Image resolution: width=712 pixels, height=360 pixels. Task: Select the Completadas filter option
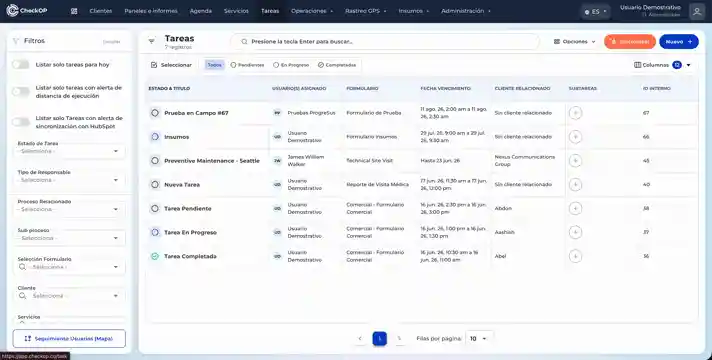click(337, 65)
